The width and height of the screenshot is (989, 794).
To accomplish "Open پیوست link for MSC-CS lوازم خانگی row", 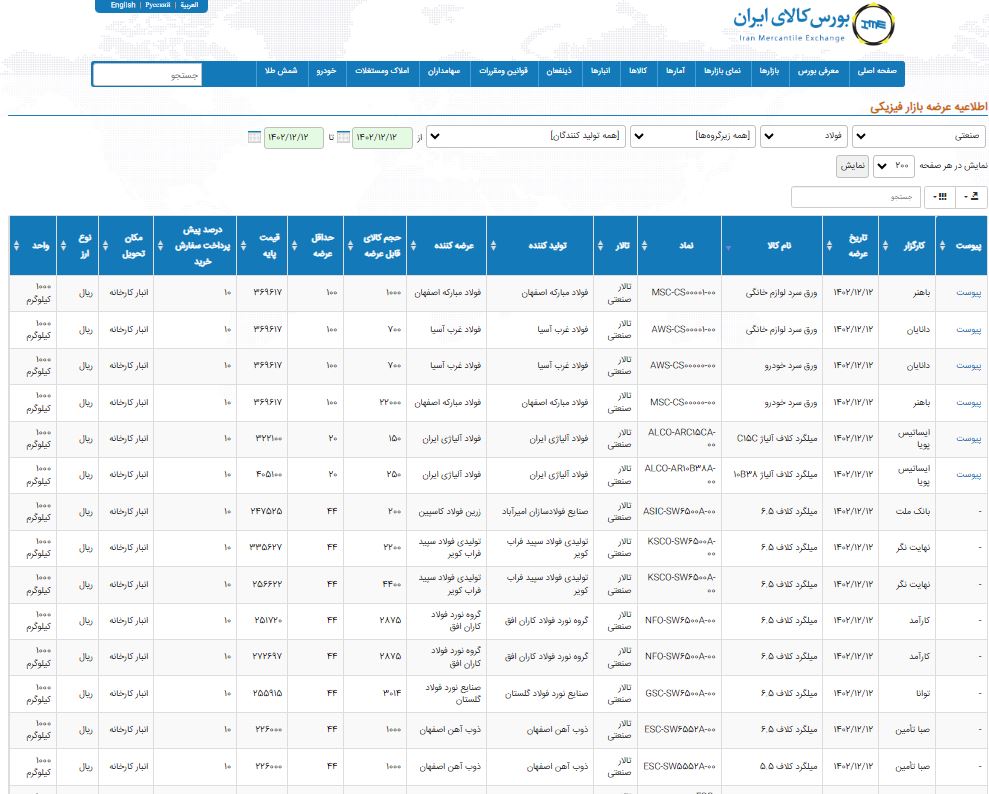I will point(968,293).
